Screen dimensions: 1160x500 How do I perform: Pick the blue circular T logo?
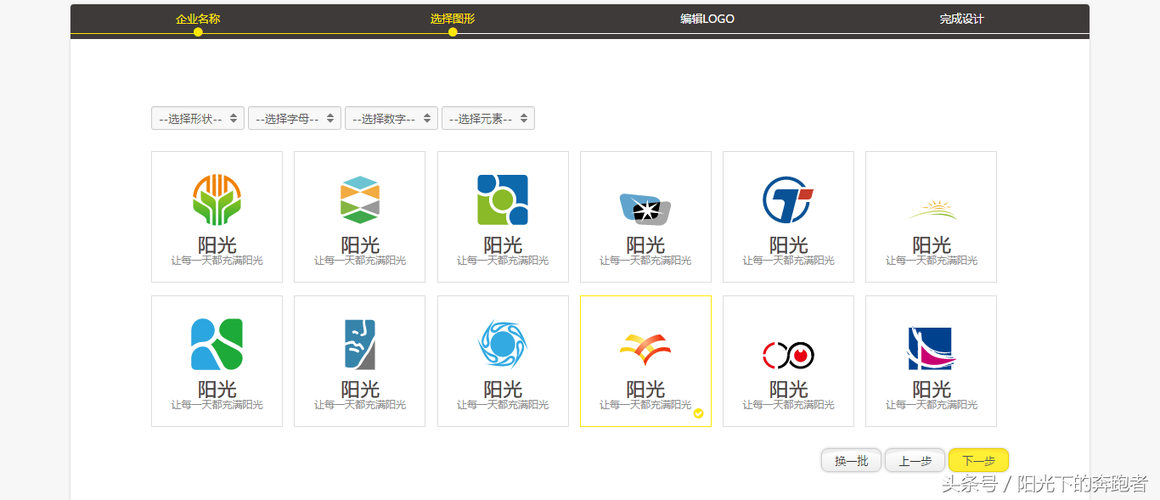789,217
